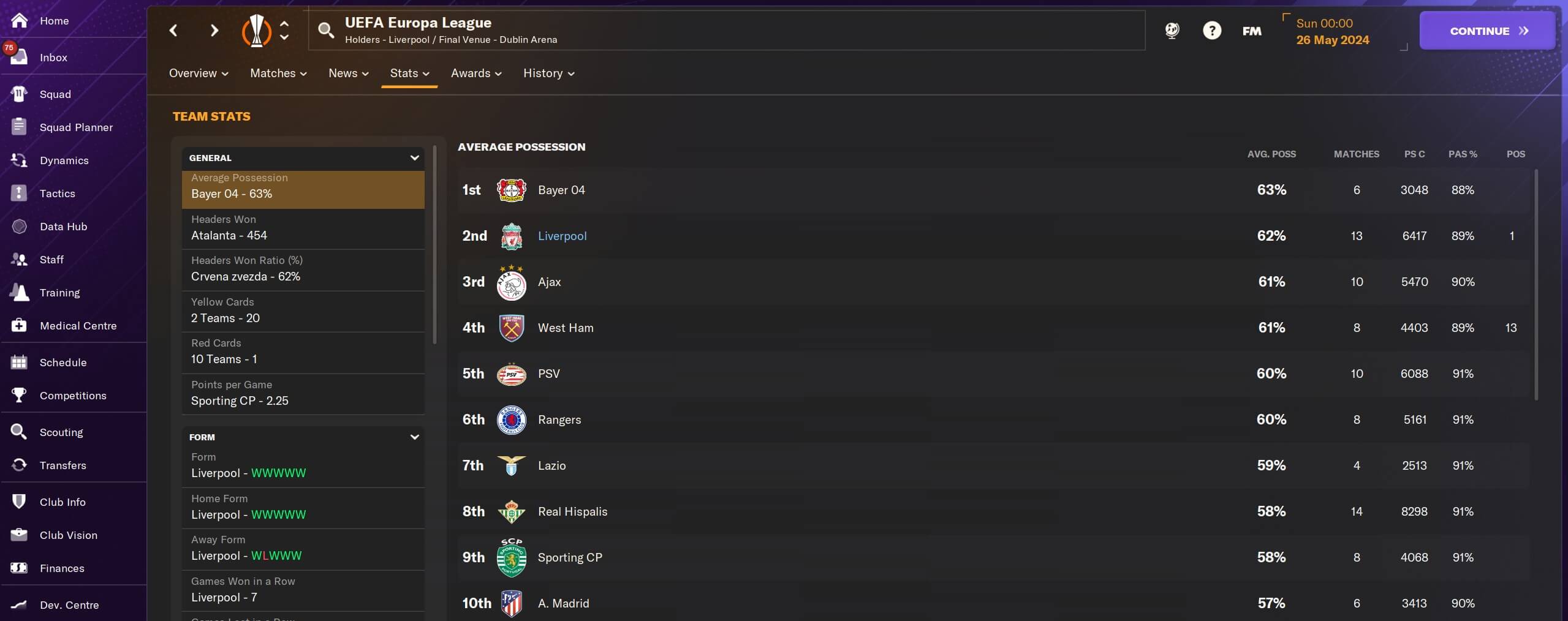Click the FM menu logo
This screenshot has width=1568, height=621.
(1251, 31)
